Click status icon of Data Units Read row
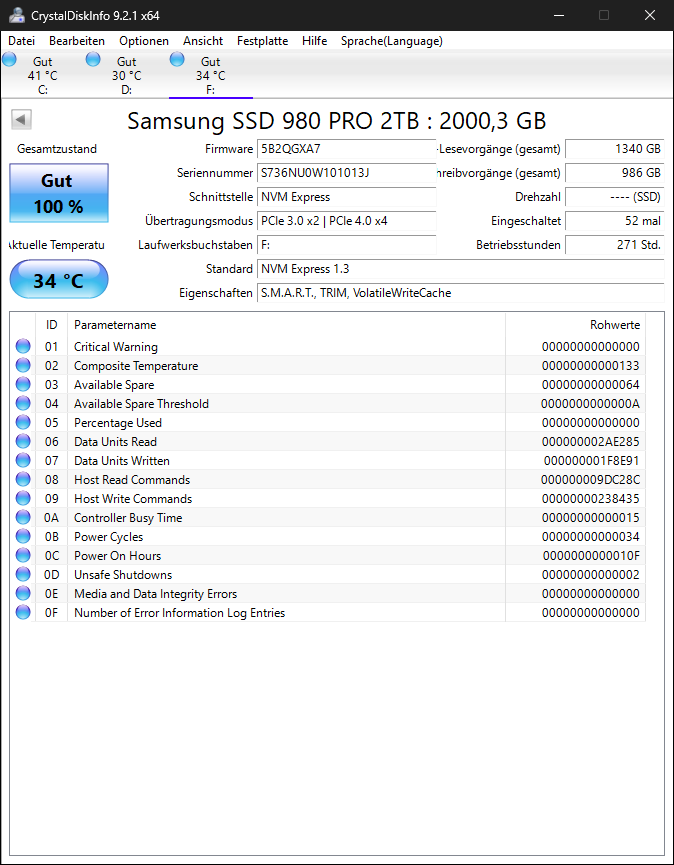 click(23, 441)
